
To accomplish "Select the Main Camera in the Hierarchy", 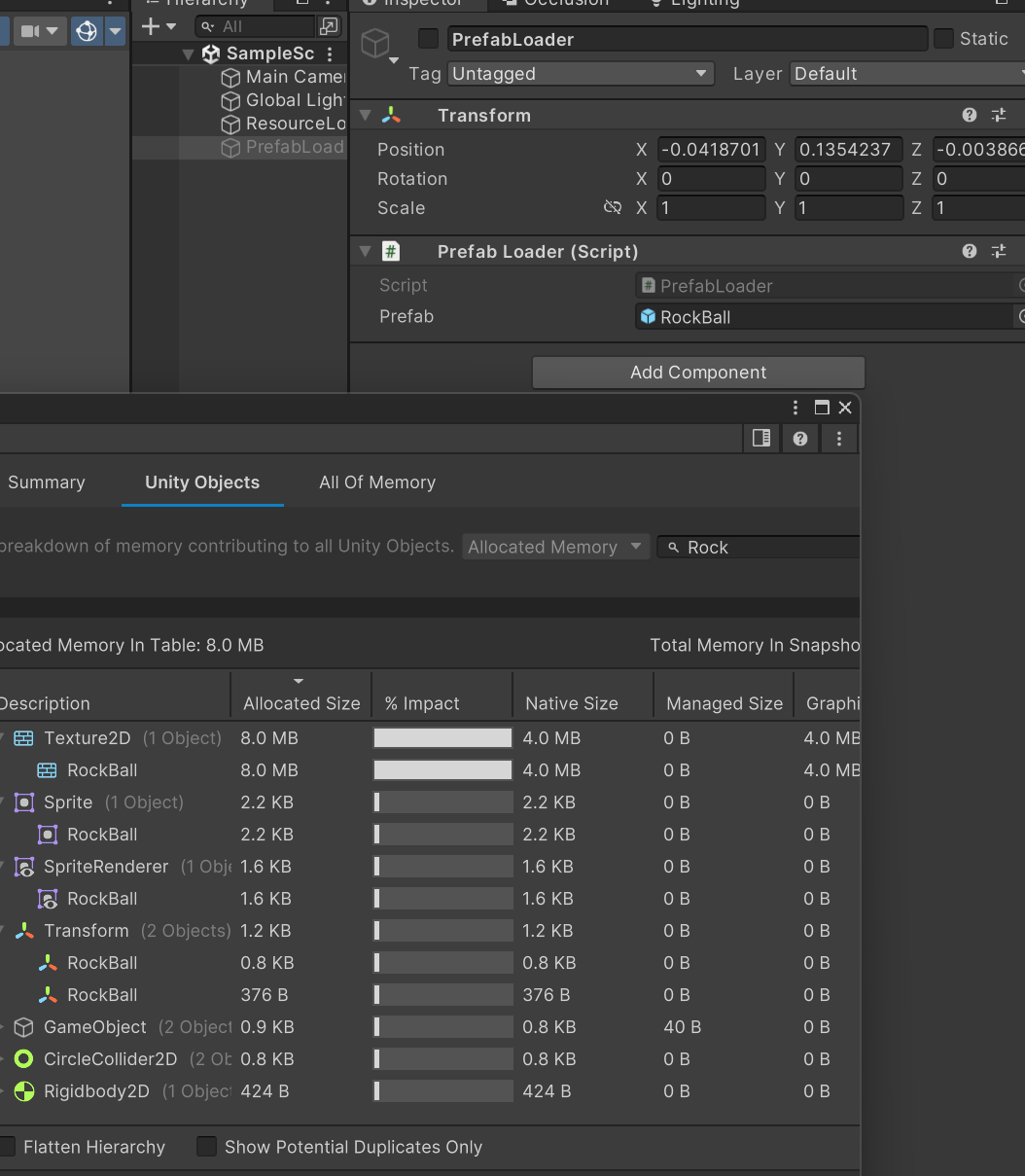I will click(294, 77).
